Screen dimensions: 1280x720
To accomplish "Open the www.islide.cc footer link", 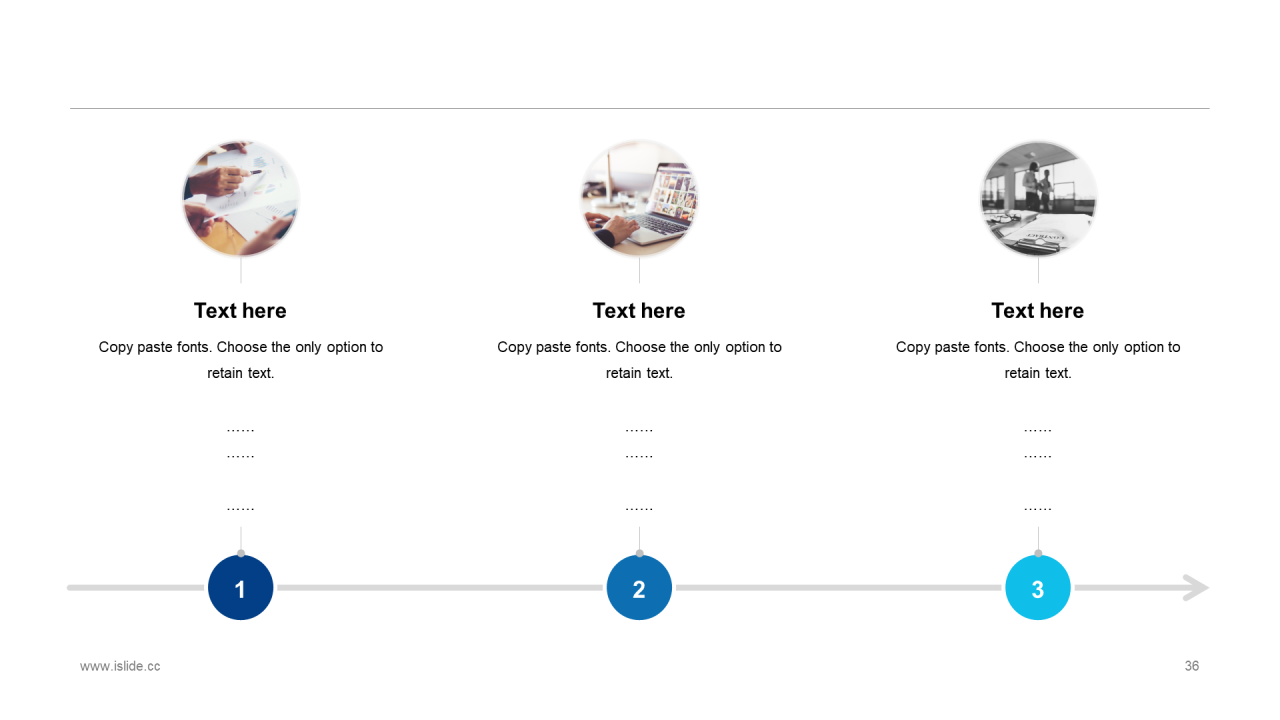I will click(x=120, y=666).
